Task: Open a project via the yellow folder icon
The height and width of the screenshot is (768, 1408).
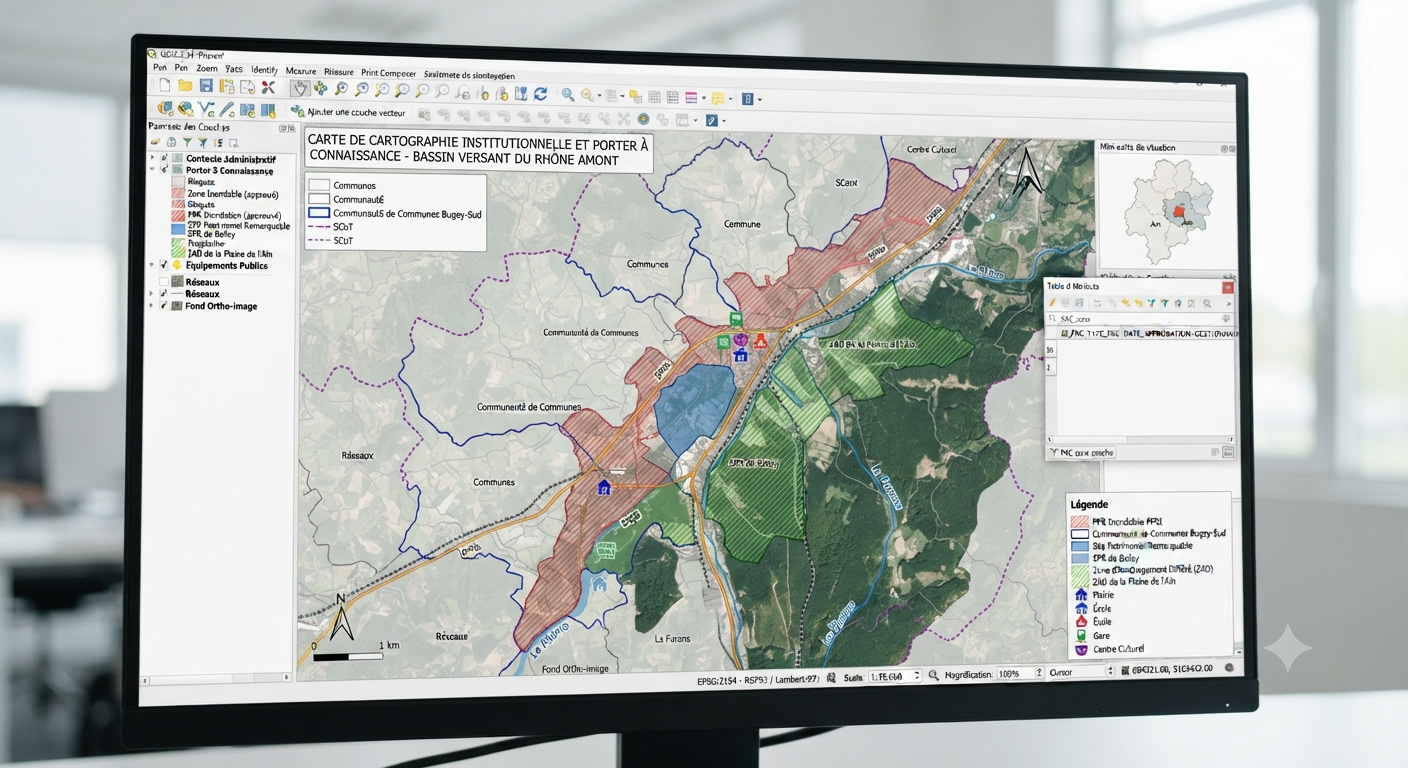Action: [185, 86]
